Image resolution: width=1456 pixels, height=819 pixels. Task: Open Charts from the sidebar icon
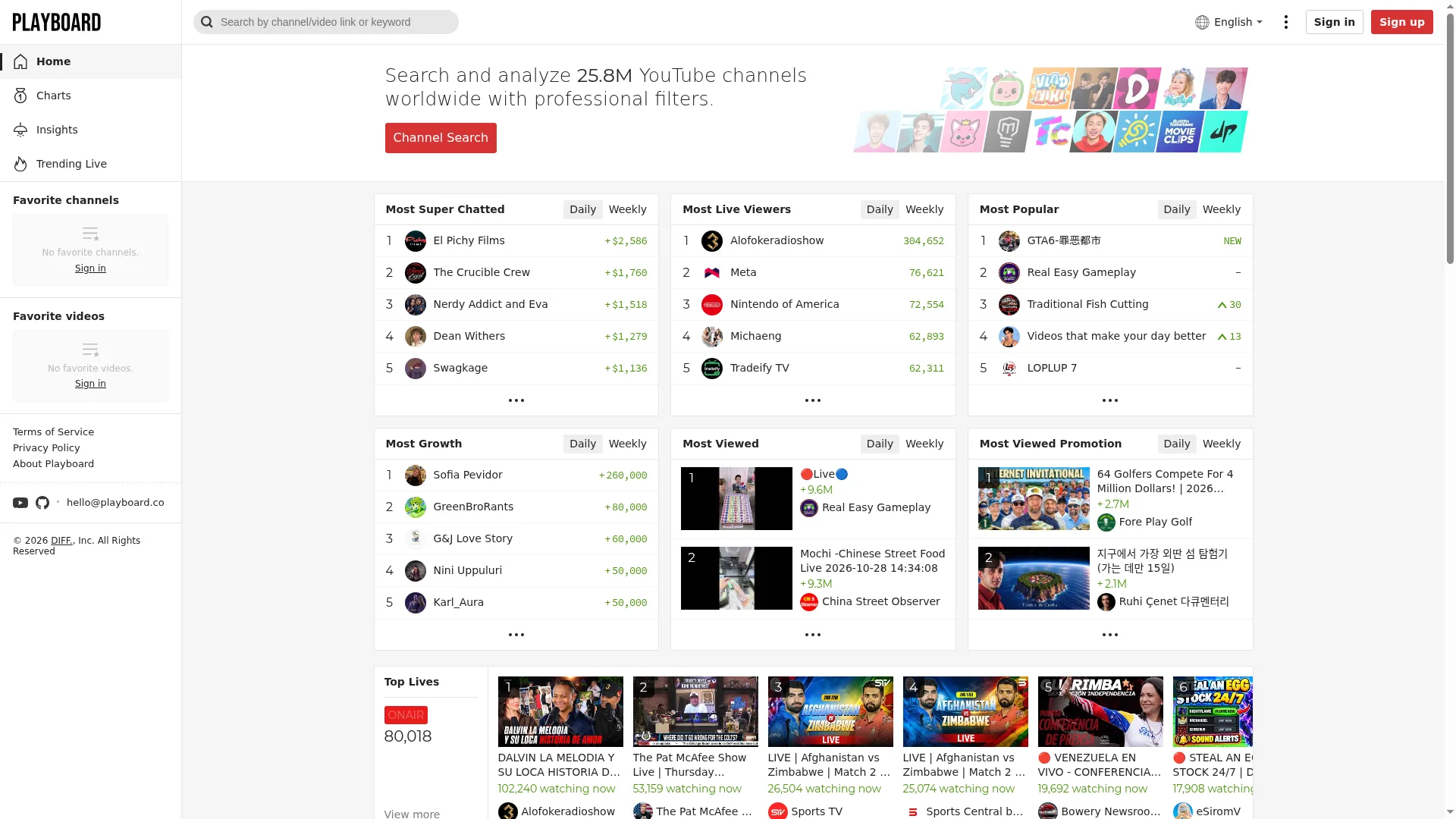point(20,96)
